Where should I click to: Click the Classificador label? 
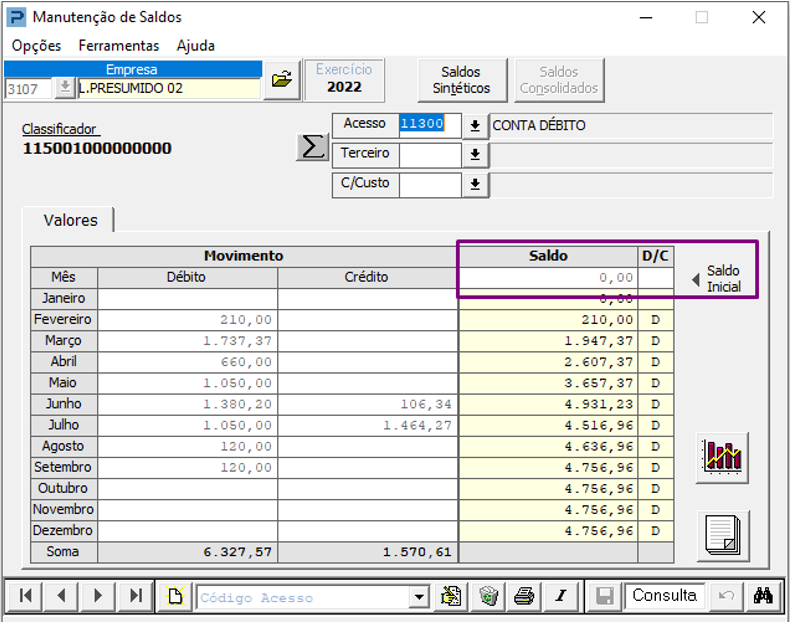point(59,129)
